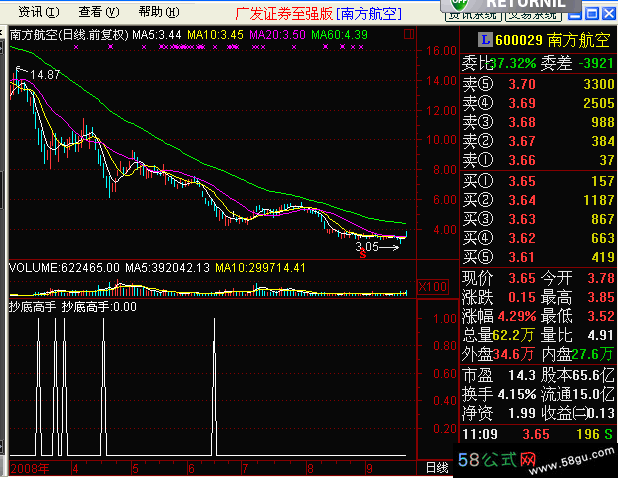This screenshot has width=618, height=478.
Task: Click the 最高 3.85 value
Action: click(x=601, y=297)
